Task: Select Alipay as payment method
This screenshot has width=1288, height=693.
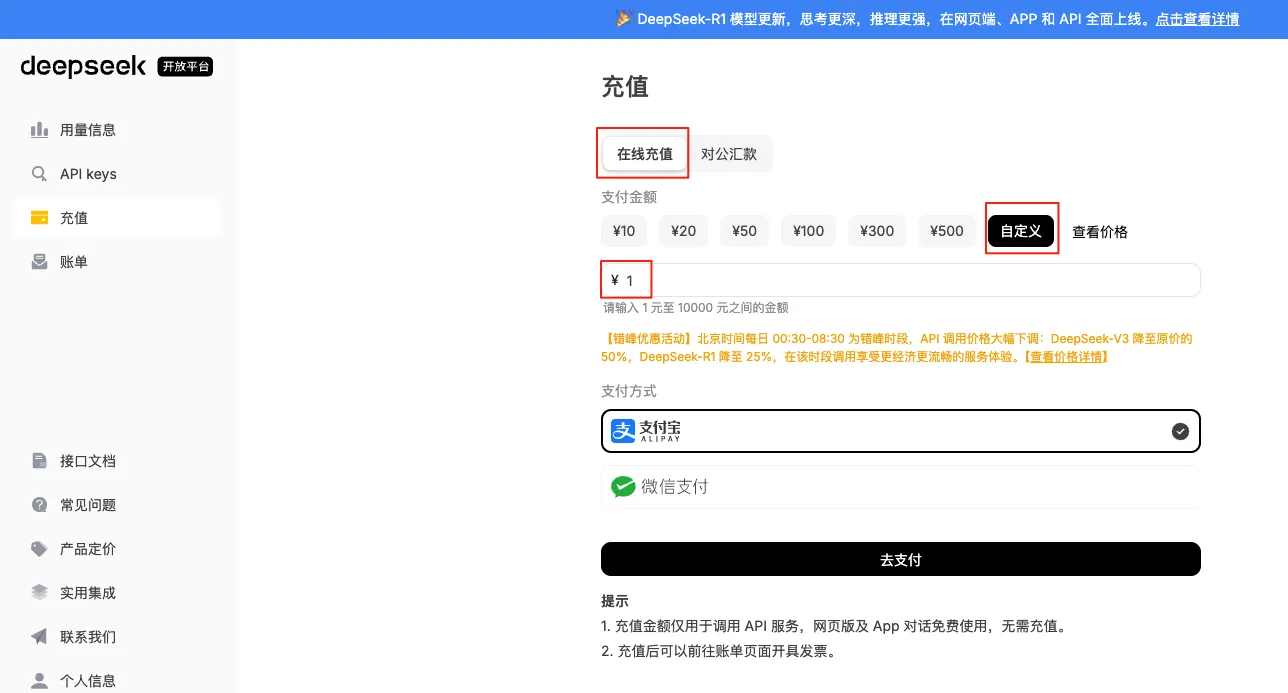Action: pos(900,431)
